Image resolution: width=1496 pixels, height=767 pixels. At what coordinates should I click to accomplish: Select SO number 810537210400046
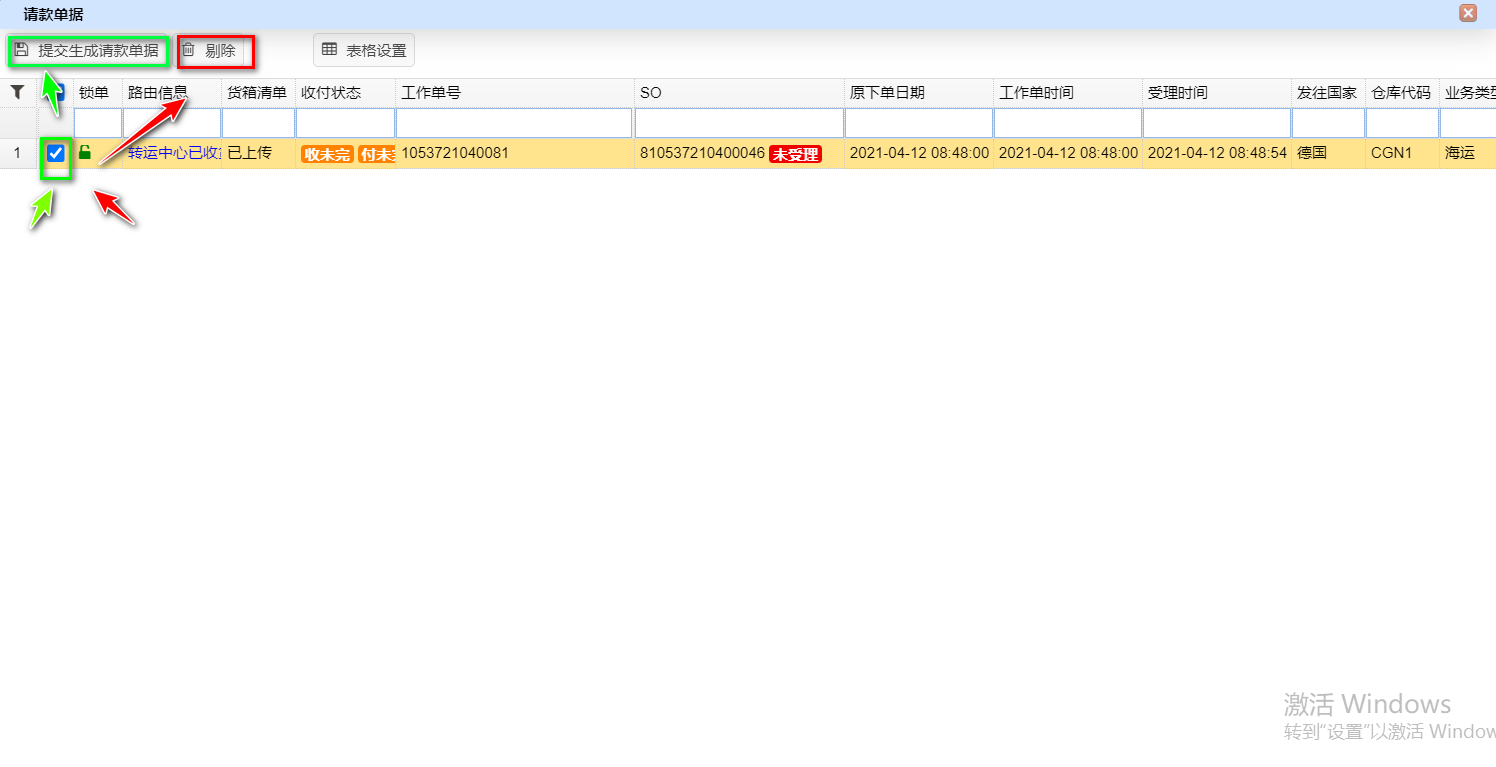[702, 153]
